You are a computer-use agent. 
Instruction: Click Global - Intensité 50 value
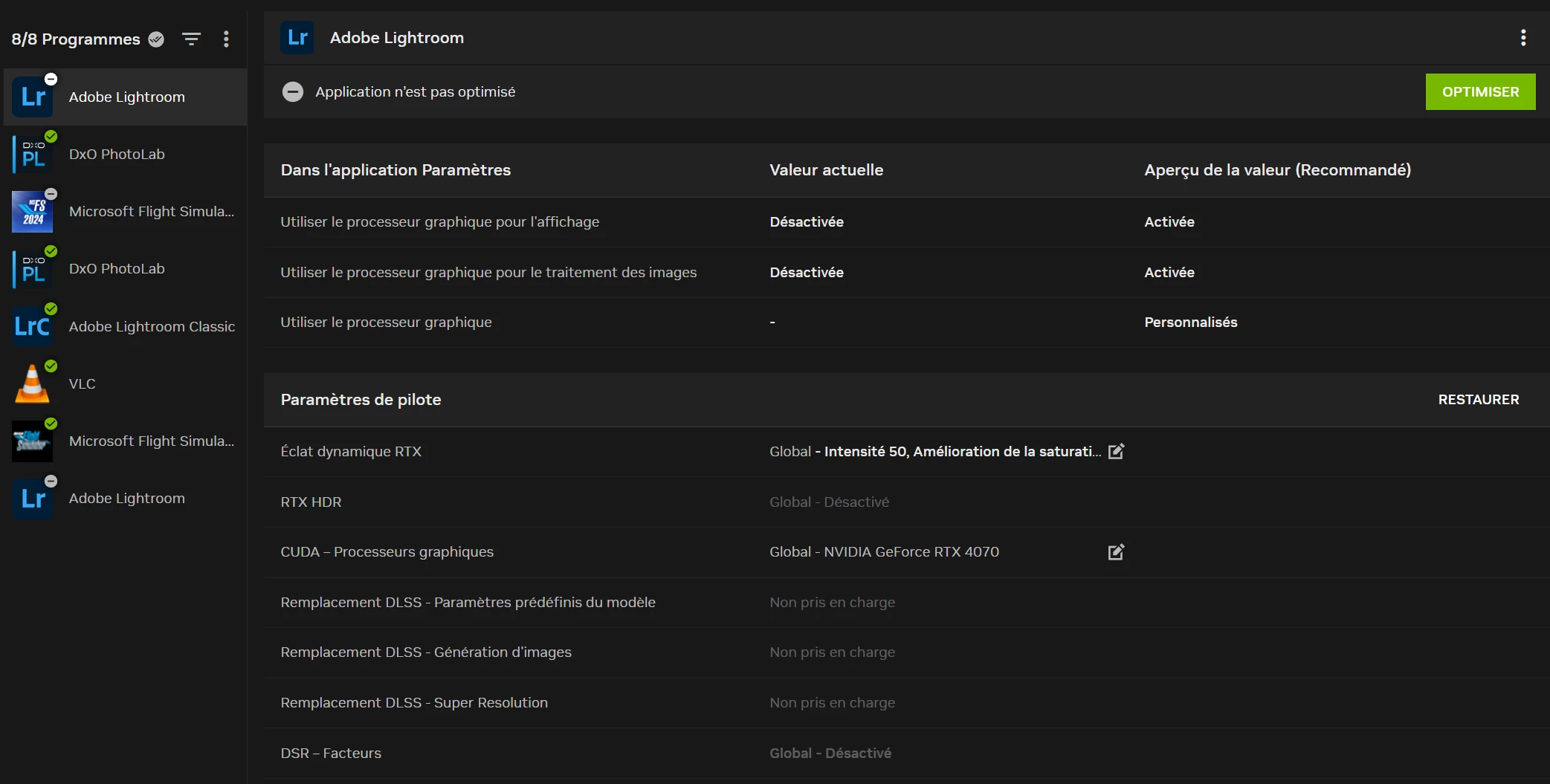click(935, 451)
